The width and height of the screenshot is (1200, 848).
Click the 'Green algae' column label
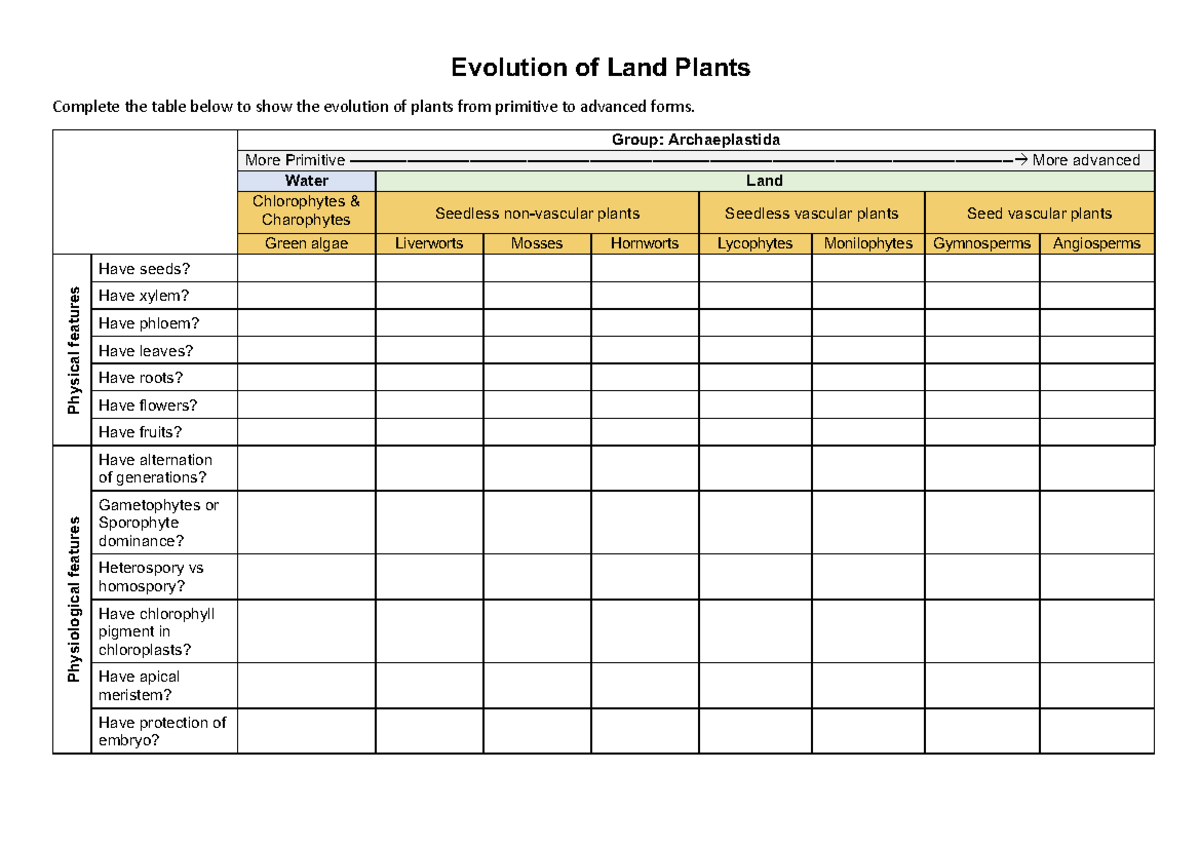tap(305, 242)
